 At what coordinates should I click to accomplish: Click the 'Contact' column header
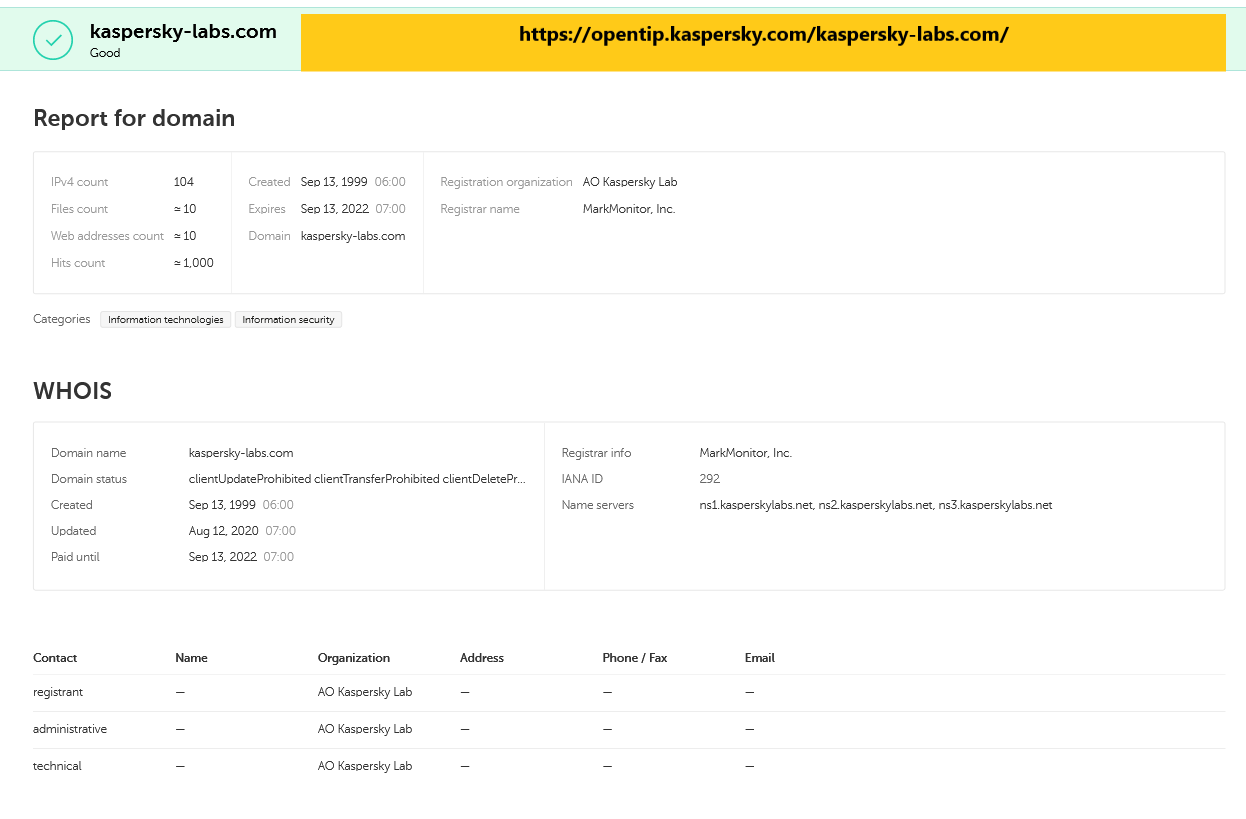(x=55, y=658)
